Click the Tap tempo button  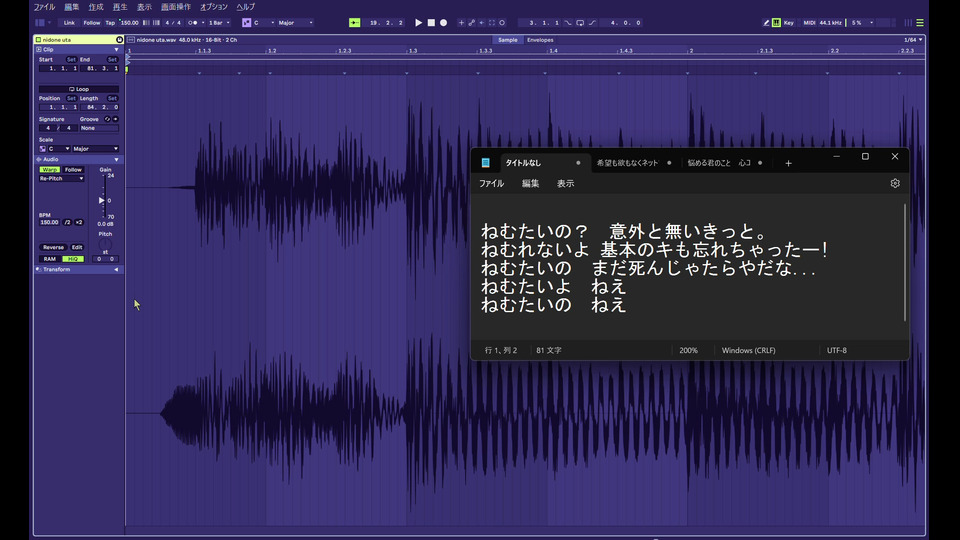click(x=110, y=22)
